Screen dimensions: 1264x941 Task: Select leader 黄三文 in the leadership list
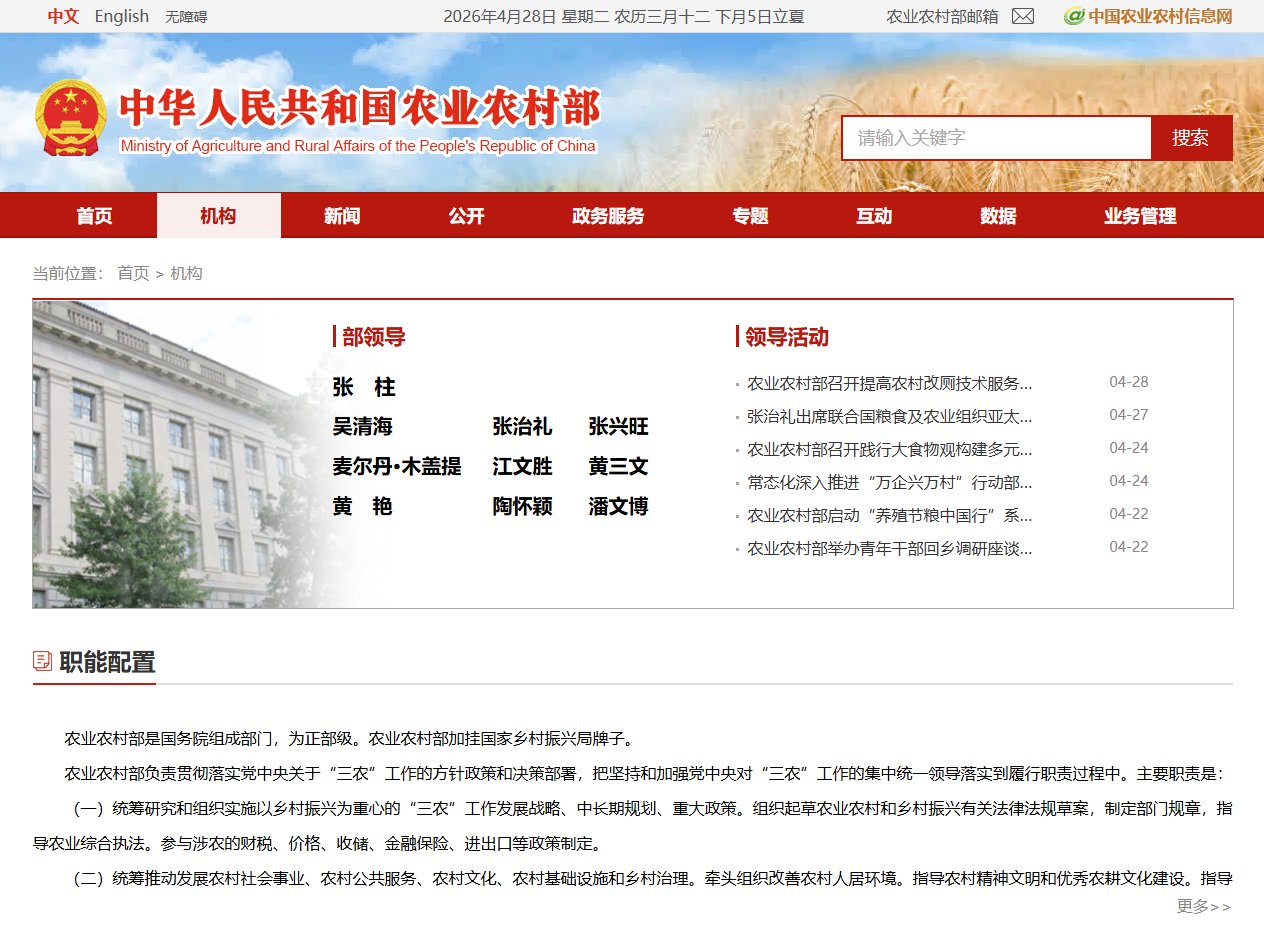click(x=617, y=467)
